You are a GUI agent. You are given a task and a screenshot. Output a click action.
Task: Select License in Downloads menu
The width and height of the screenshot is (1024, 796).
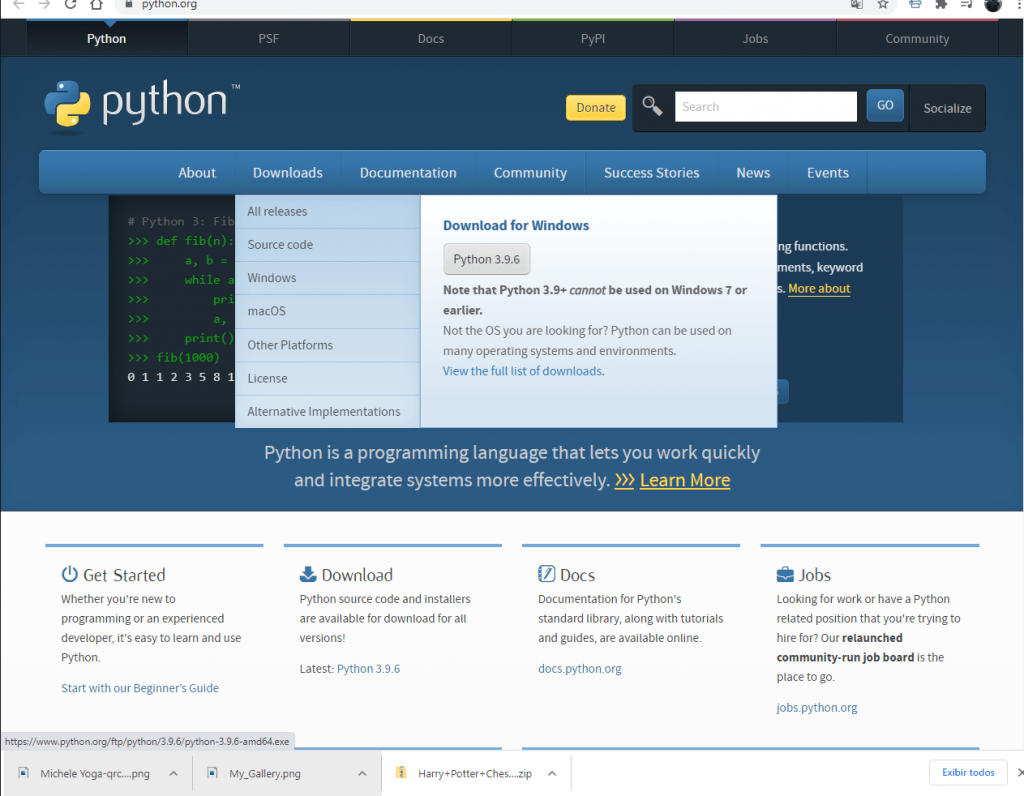coord(327,379)
